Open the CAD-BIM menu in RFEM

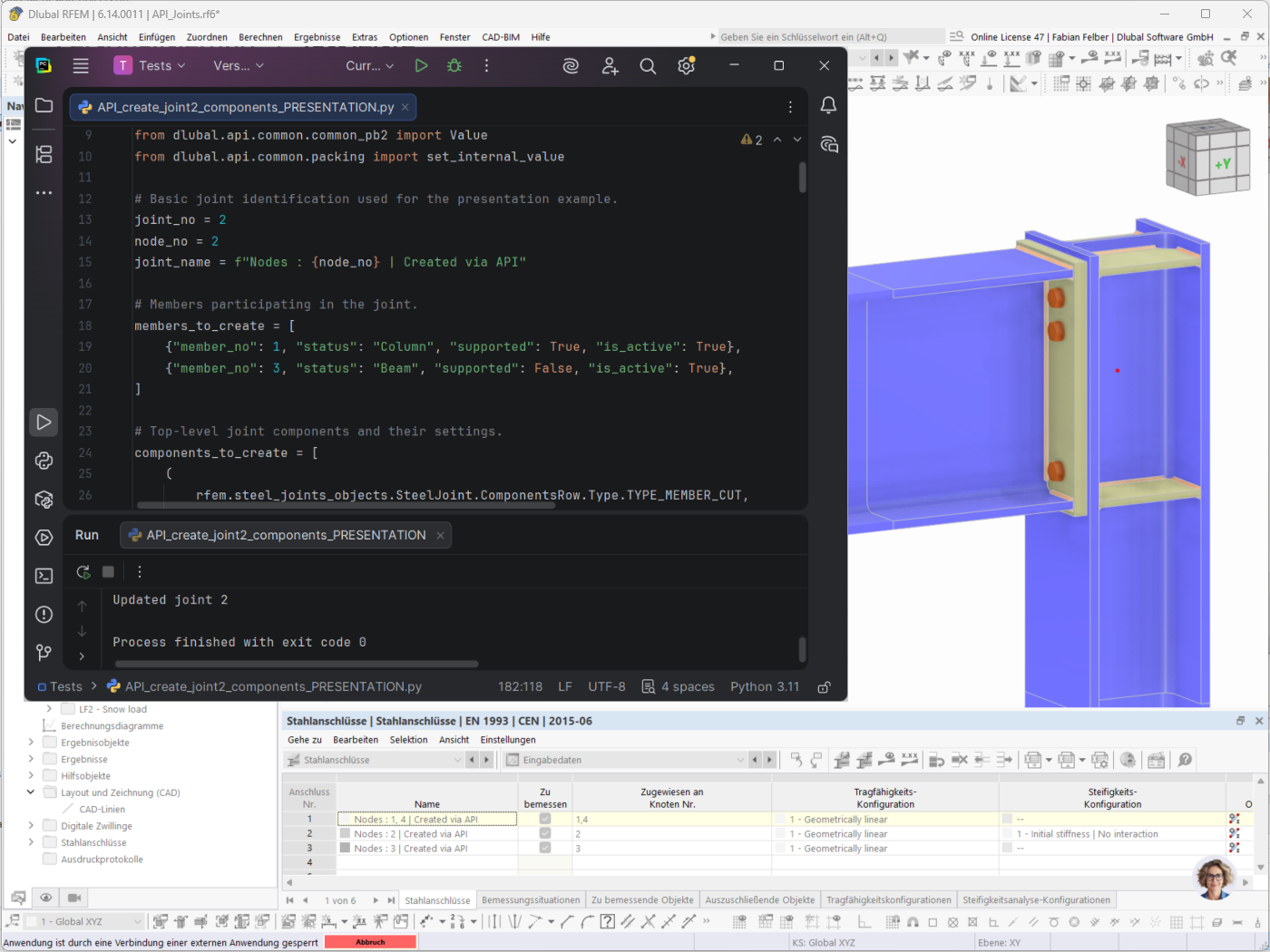point(501,37)
